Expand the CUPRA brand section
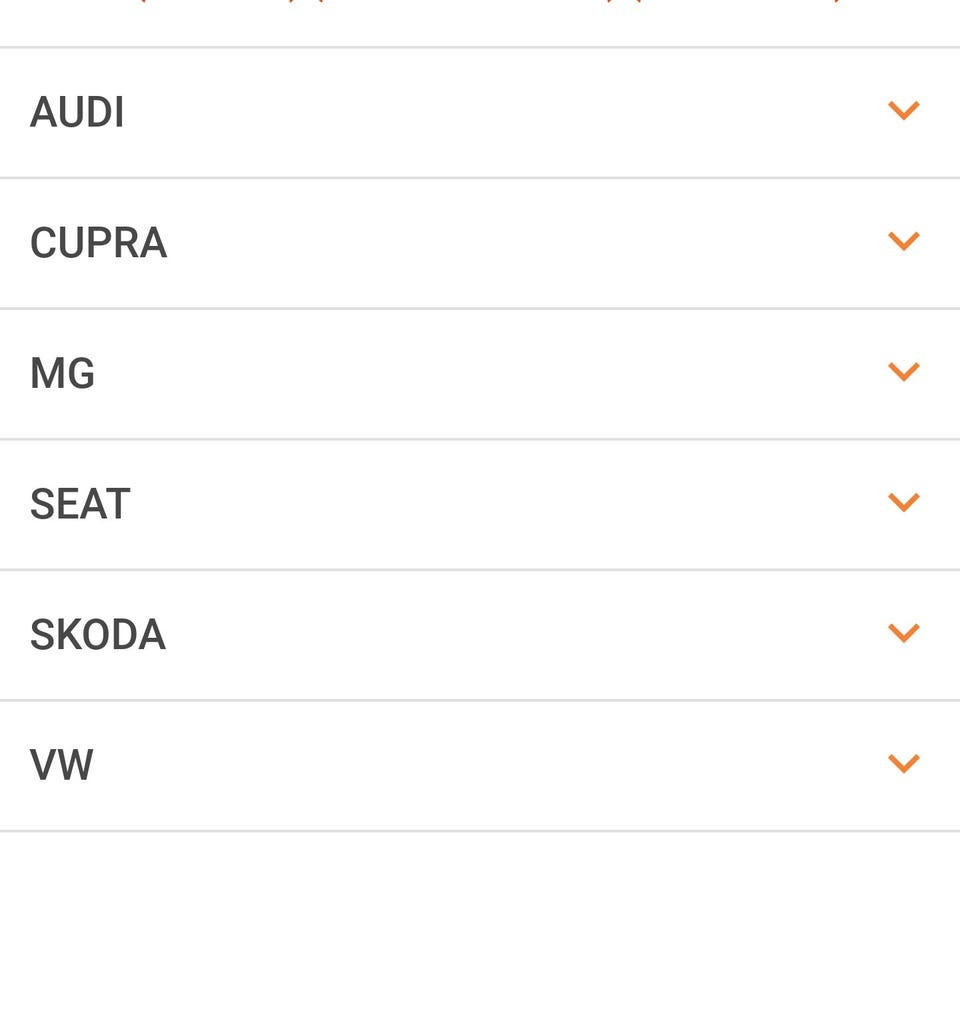 480,243
